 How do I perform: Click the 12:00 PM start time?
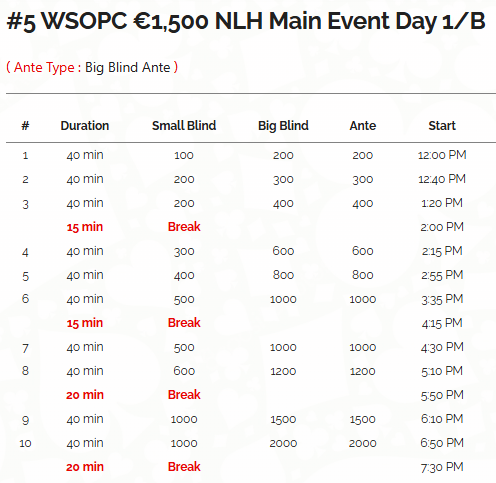pyautogui.click(x=442, y=155)
